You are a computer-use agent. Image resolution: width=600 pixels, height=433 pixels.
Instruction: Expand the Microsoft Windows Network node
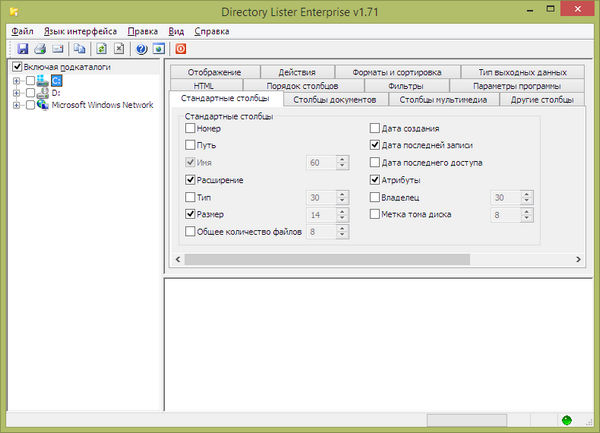click(17, 104)
